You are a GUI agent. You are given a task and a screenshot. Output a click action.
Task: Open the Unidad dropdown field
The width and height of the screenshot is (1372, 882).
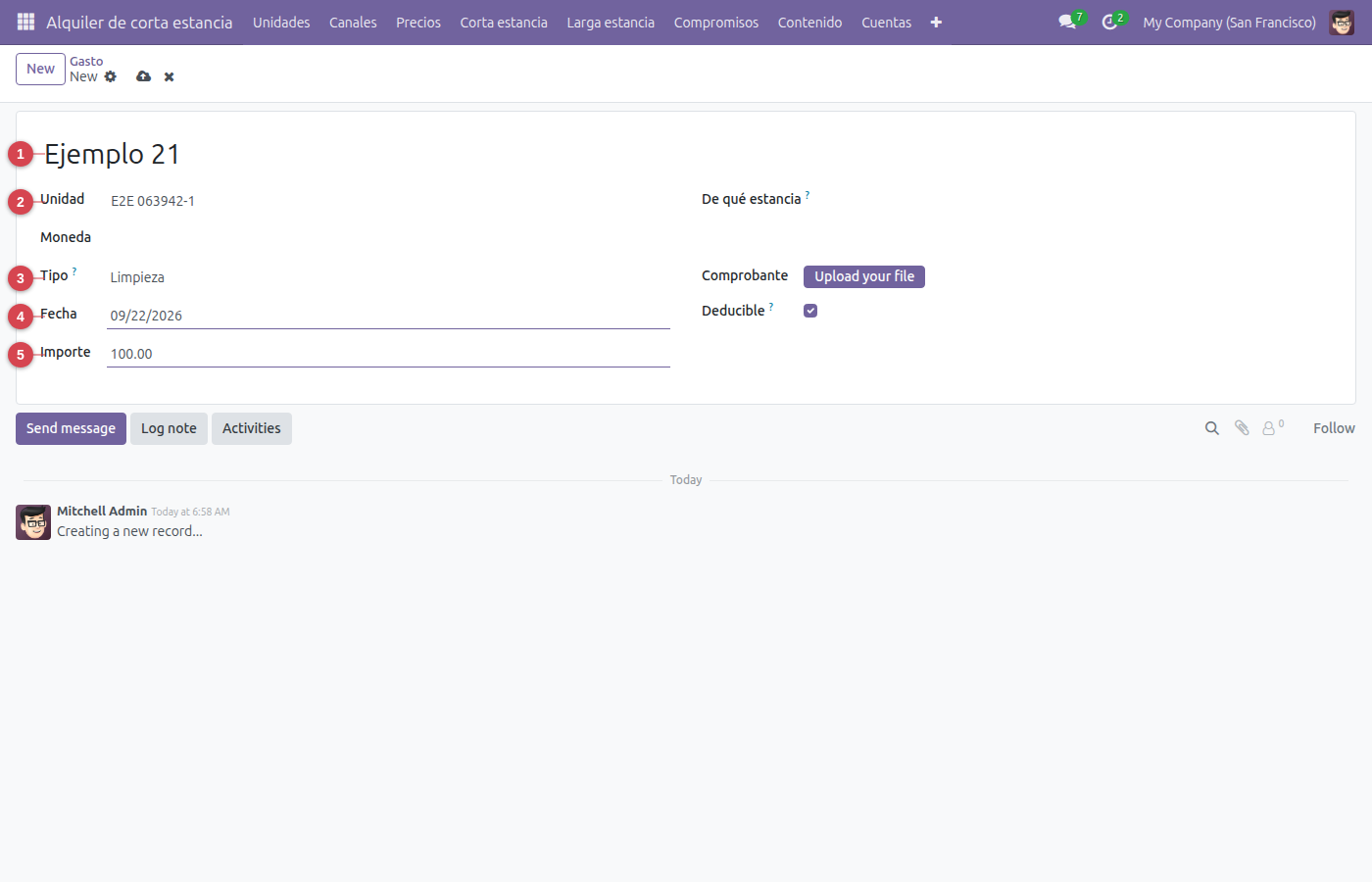(388, 201)
